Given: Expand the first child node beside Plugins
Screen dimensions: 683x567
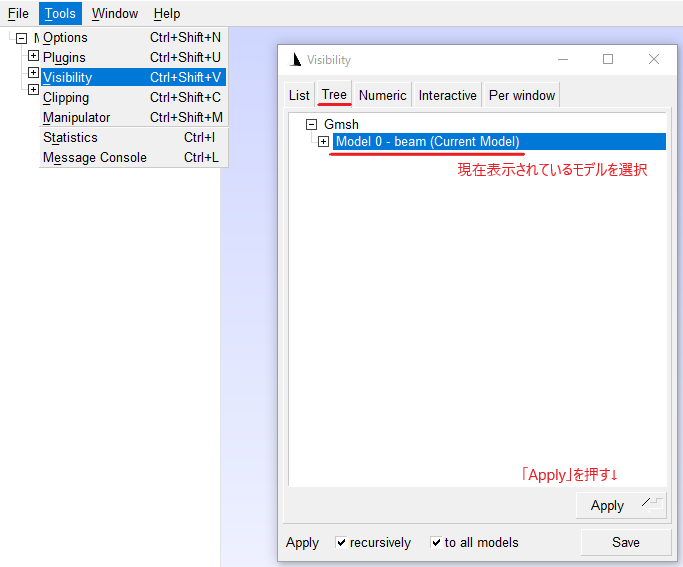Looking at the screenshot, I should pos(33,55).
